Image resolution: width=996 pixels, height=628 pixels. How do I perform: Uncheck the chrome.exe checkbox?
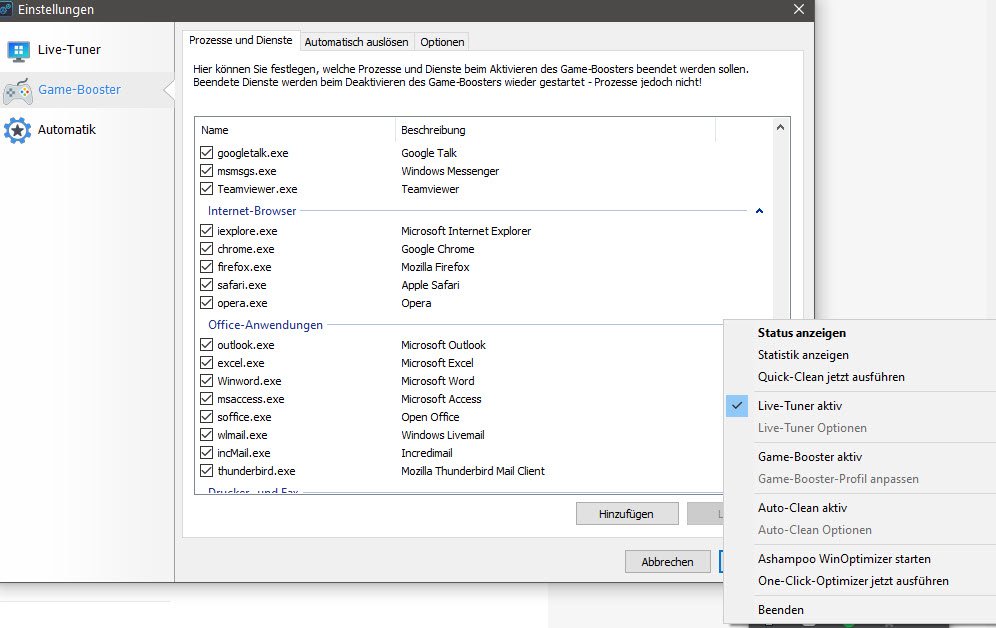[x=207, y=249]
